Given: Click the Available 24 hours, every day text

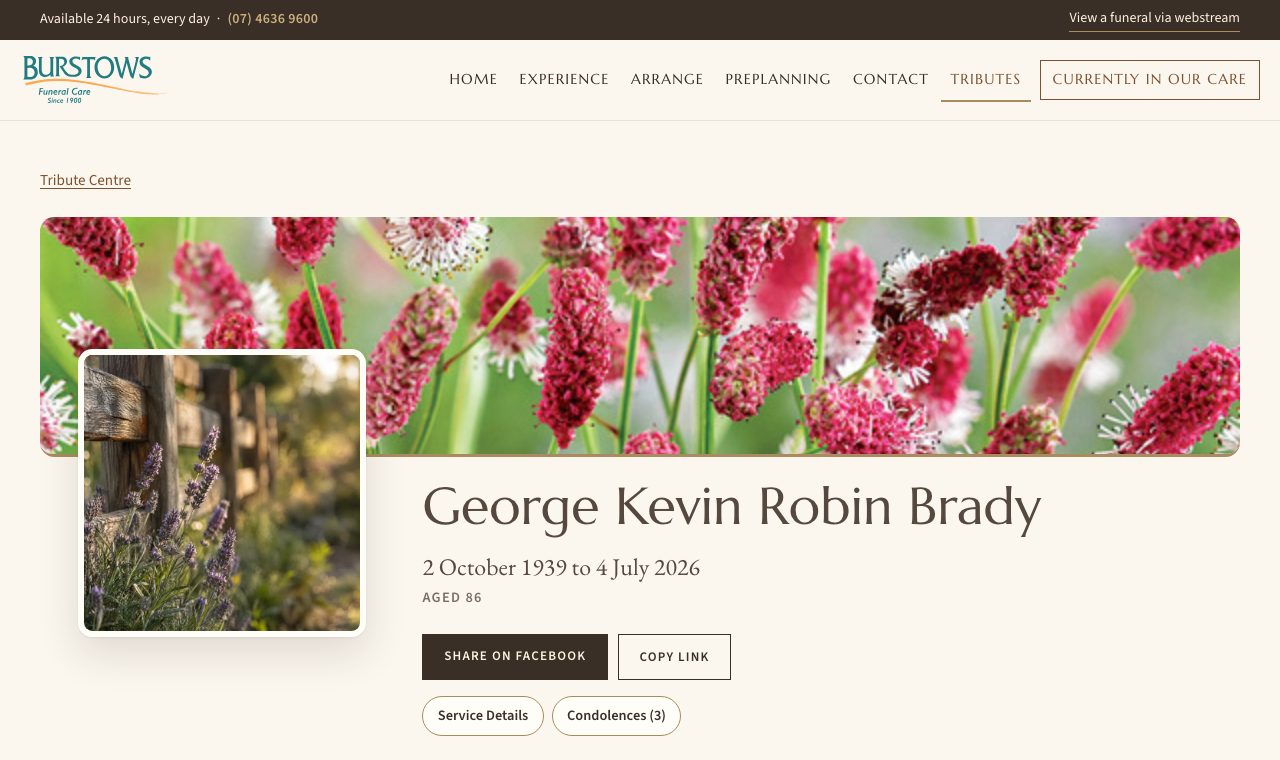Looking at the screenshot, I should (125, 19).
